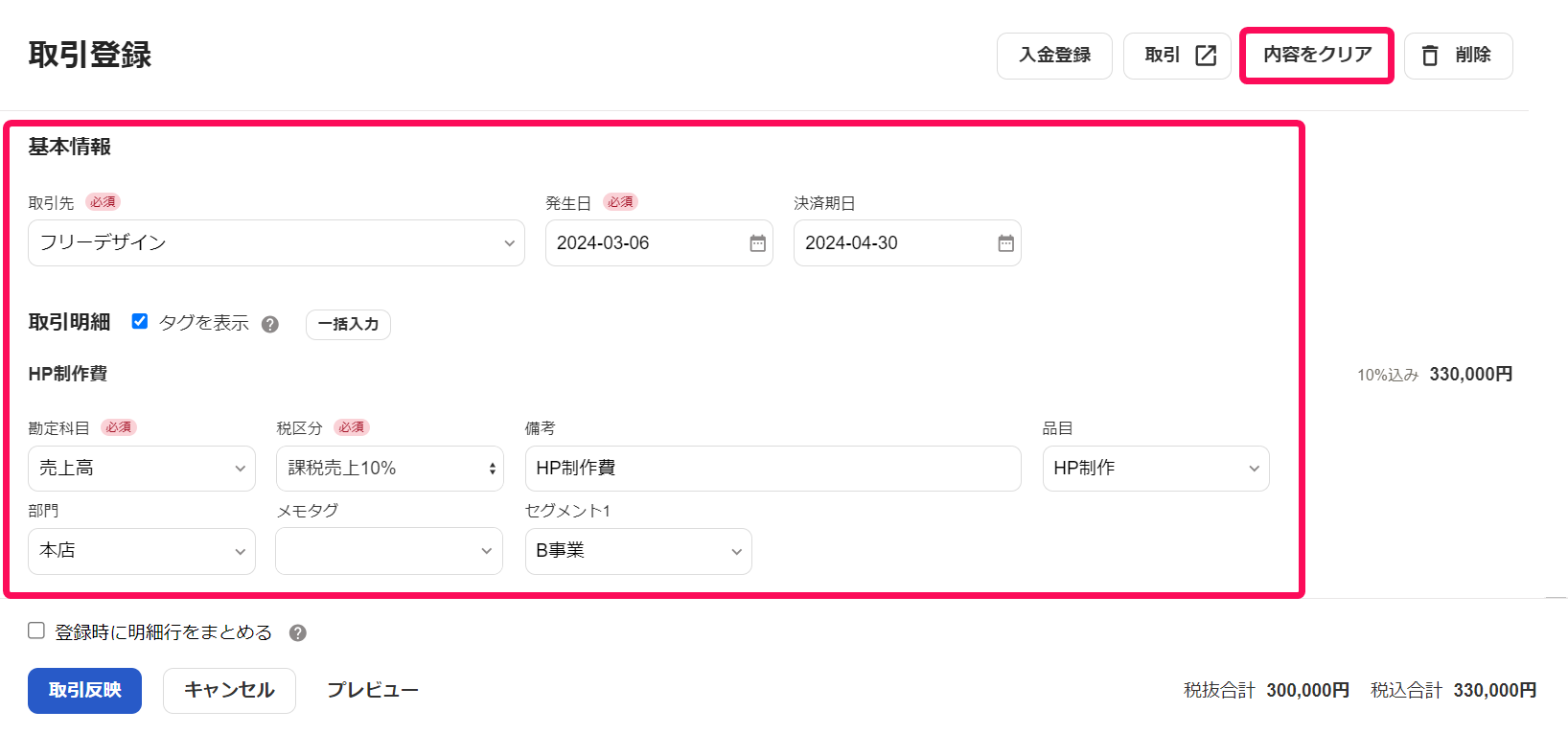1568x734 pixels.
Task: Expand the empty メモタグ dropdown
Action: coord(389,551)
